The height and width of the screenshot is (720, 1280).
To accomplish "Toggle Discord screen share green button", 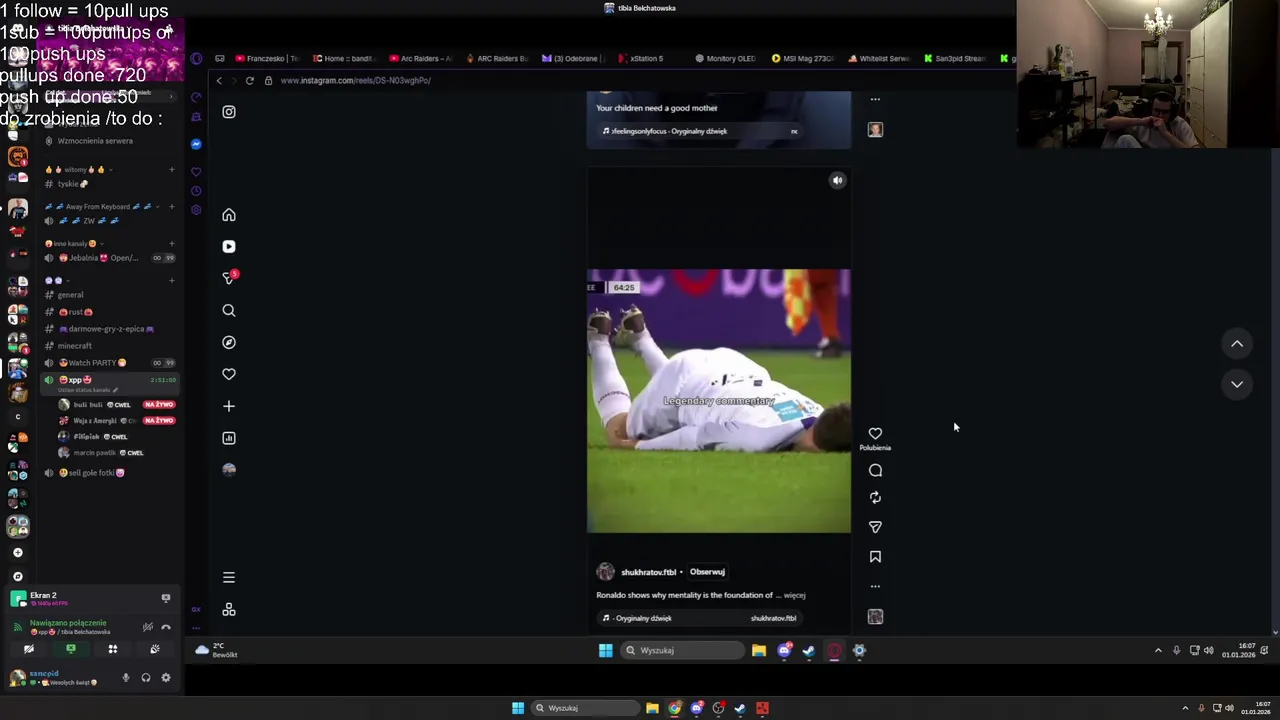I will [x=71, y=649].
